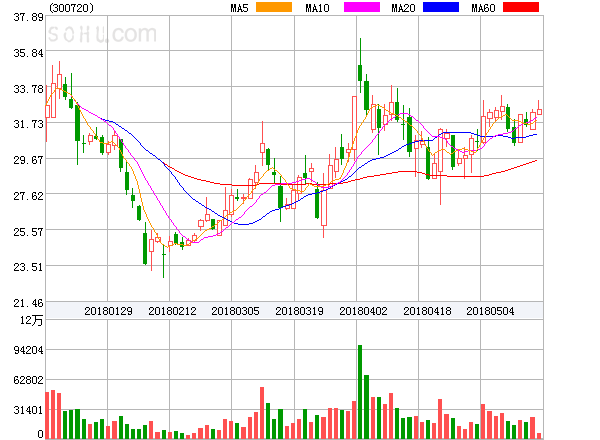Screen dimensions: 600x440
Task: Click the magenta MA10 legend swatch
Action: [362, 7]
